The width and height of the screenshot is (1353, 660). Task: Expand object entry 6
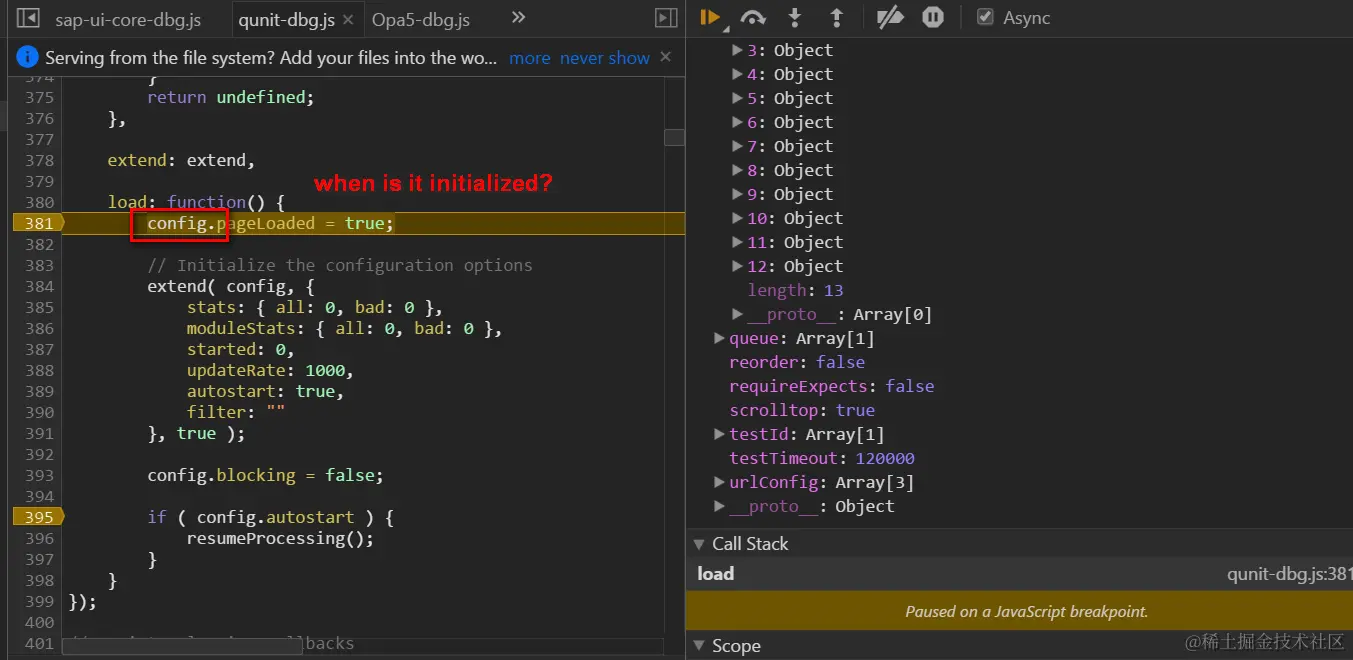point(737,122)
